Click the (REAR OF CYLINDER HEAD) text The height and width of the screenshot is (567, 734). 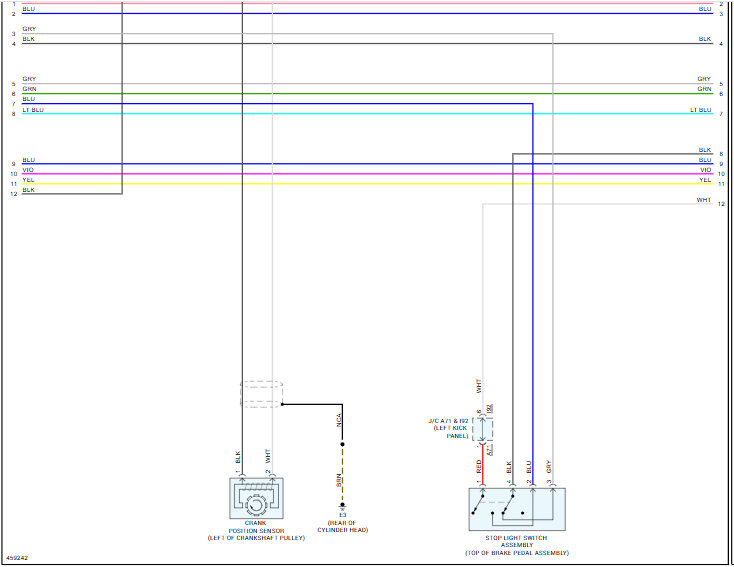(x=343, y=526)
